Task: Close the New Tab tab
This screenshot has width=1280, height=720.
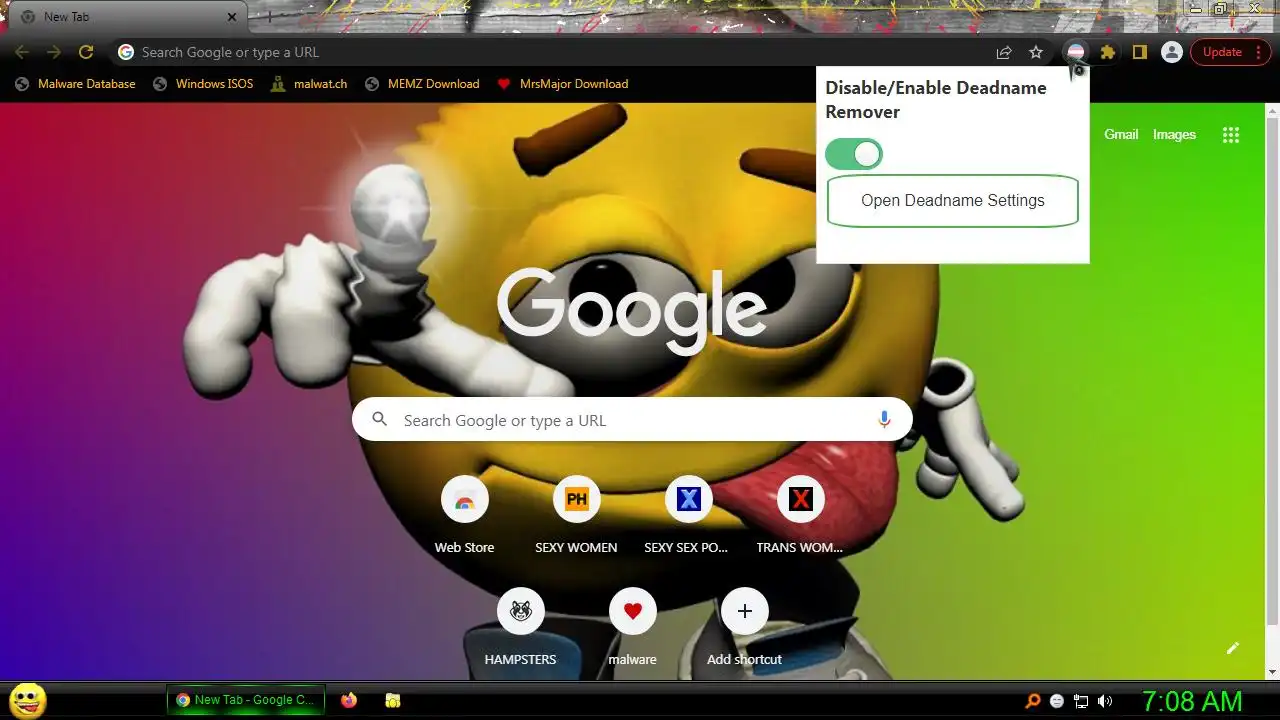Action: [232, 17]
